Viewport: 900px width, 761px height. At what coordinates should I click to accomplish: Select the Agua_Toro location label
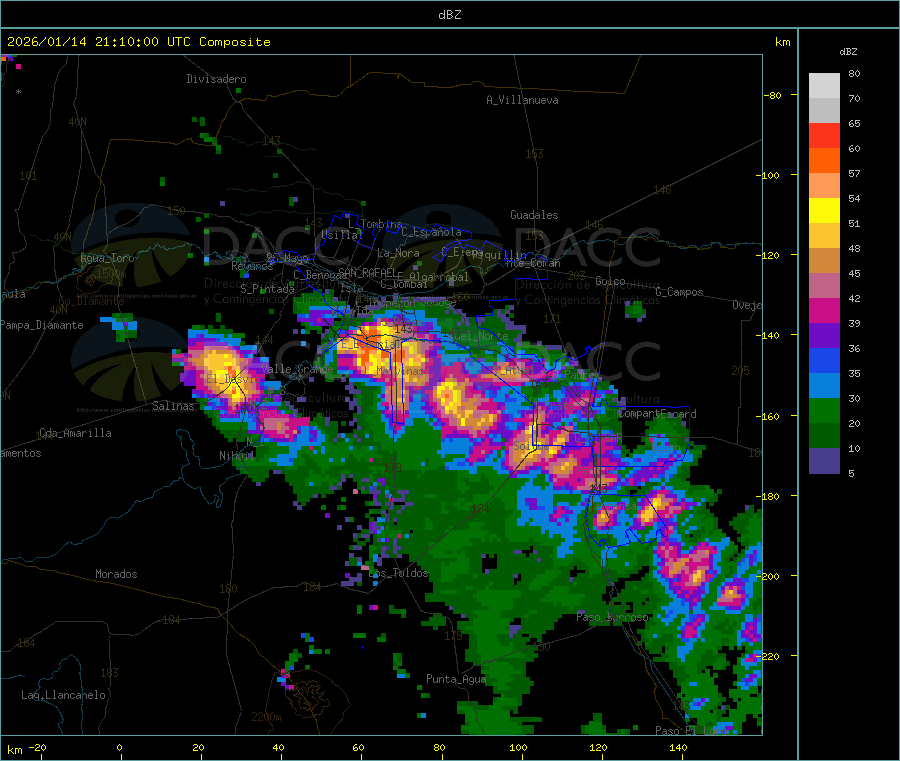point(107,258)
